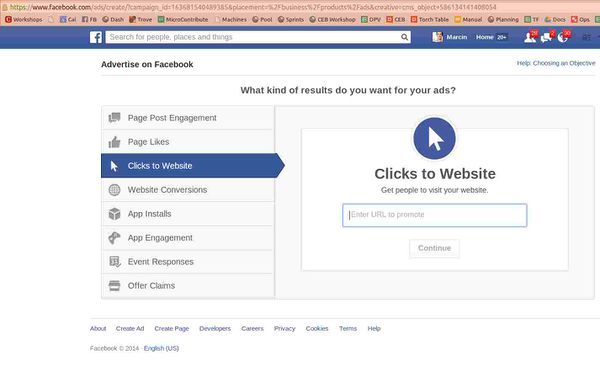Open the globe notifications icon

click(563, 37)
